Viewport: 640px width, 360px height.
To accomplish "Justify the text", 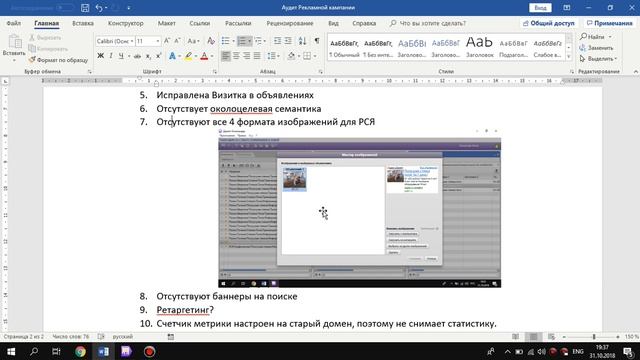I will coord(257,56).
